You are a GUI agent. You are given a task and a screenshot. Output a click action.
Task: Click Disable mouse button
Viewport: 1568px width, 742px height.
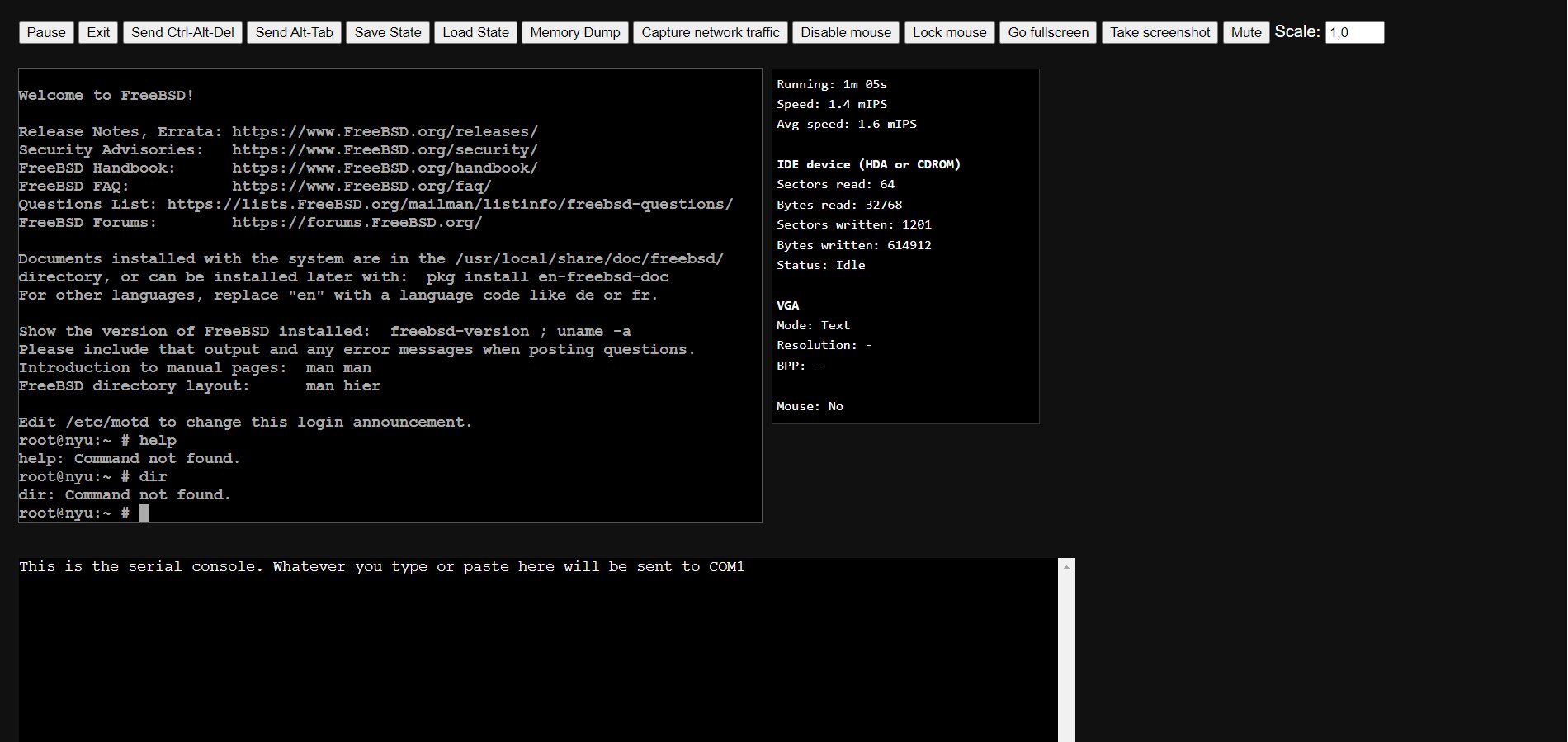846,32
